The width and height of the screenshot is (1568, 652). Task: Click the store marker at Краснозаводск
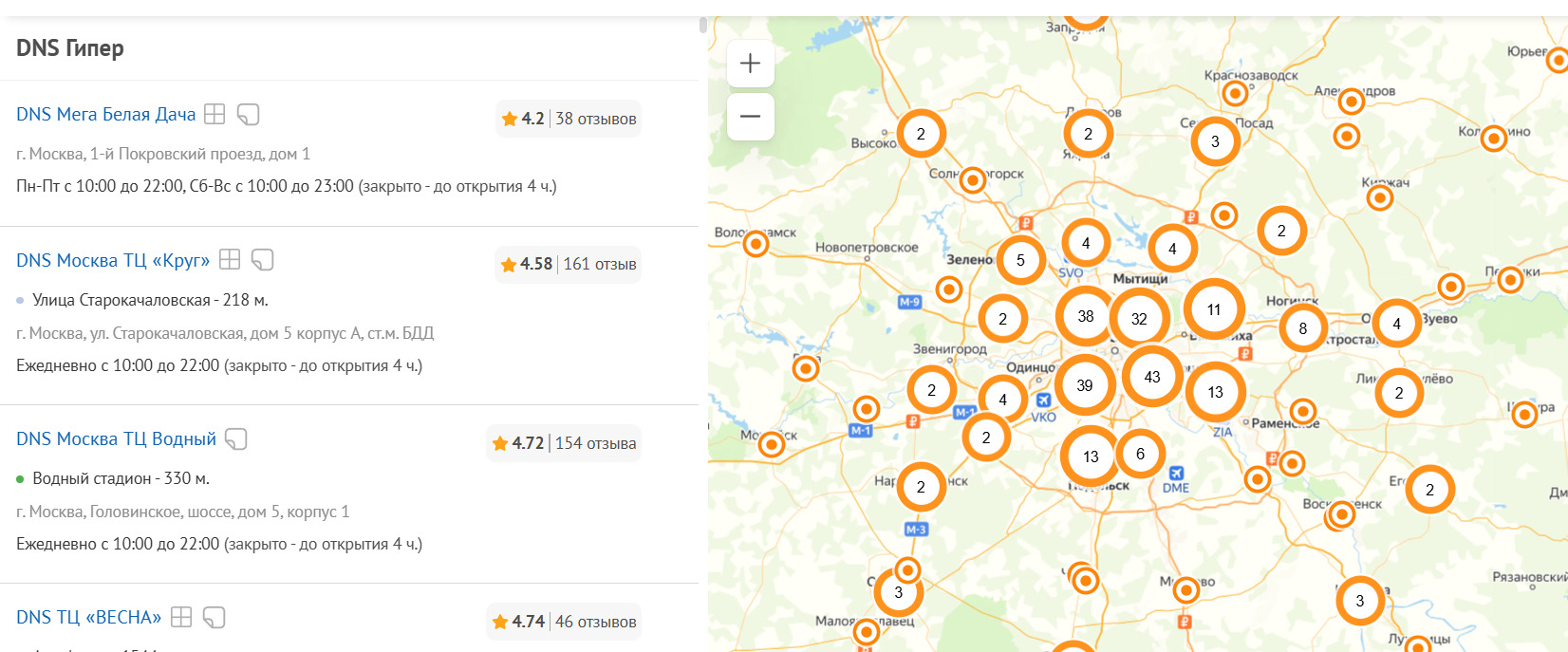pyautogui.click(x=1235, y=93)
